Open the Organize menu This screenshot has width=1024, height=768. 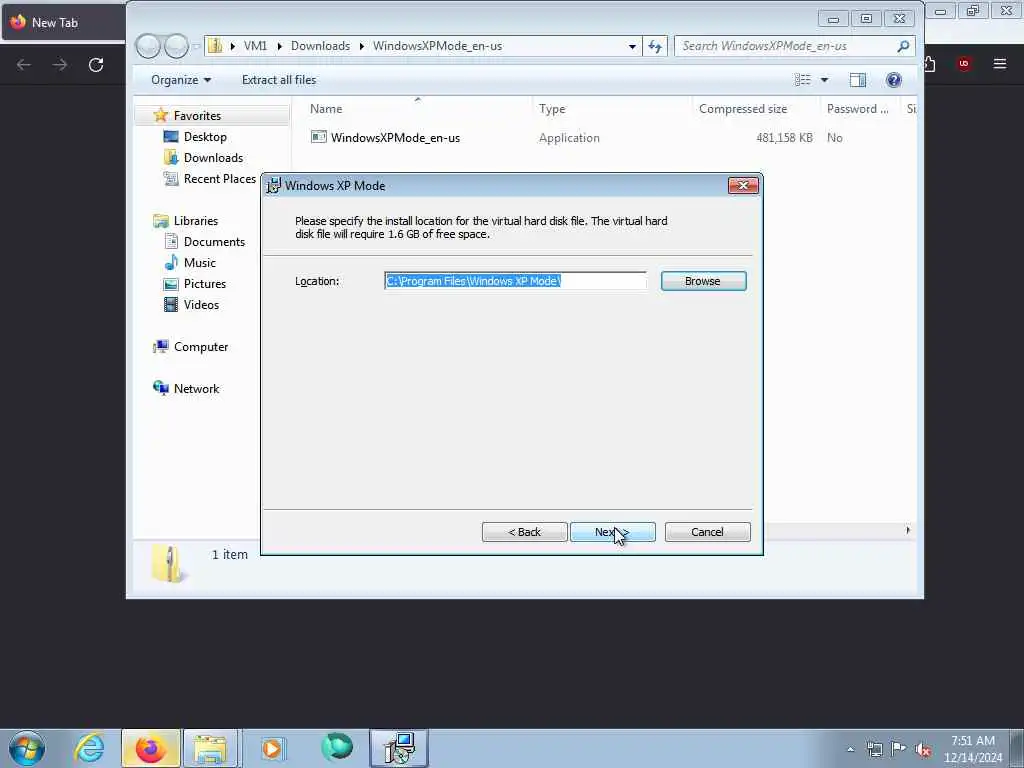point(181,80)
